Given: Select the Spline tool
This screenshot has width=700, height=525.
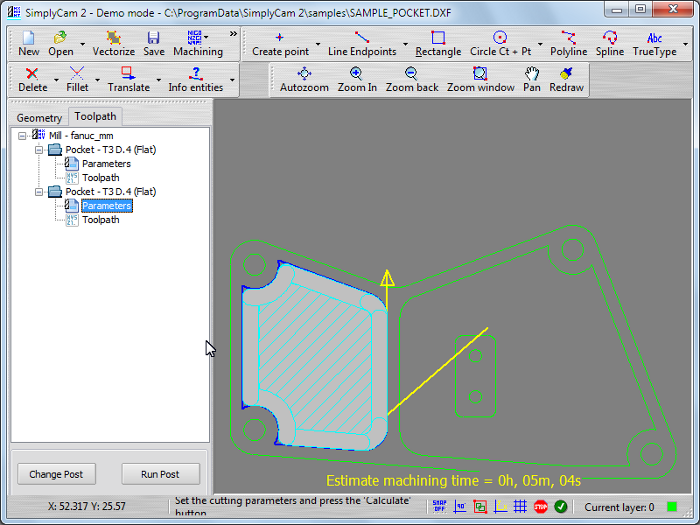Looking at the screenshot, I should click(x=609, y=43).
